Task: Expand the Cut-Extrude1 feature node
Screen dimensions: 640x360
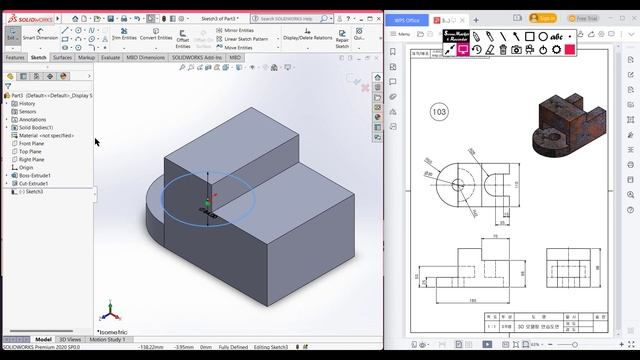Action: tap(7, 184)
